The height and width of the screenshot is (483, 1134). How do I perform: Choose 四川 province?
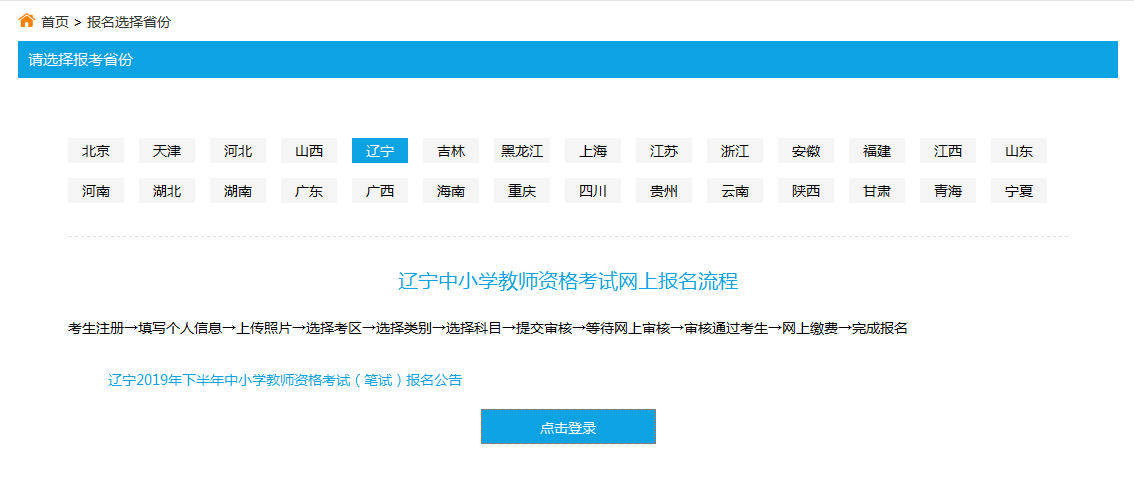click(x=593, y=191)
